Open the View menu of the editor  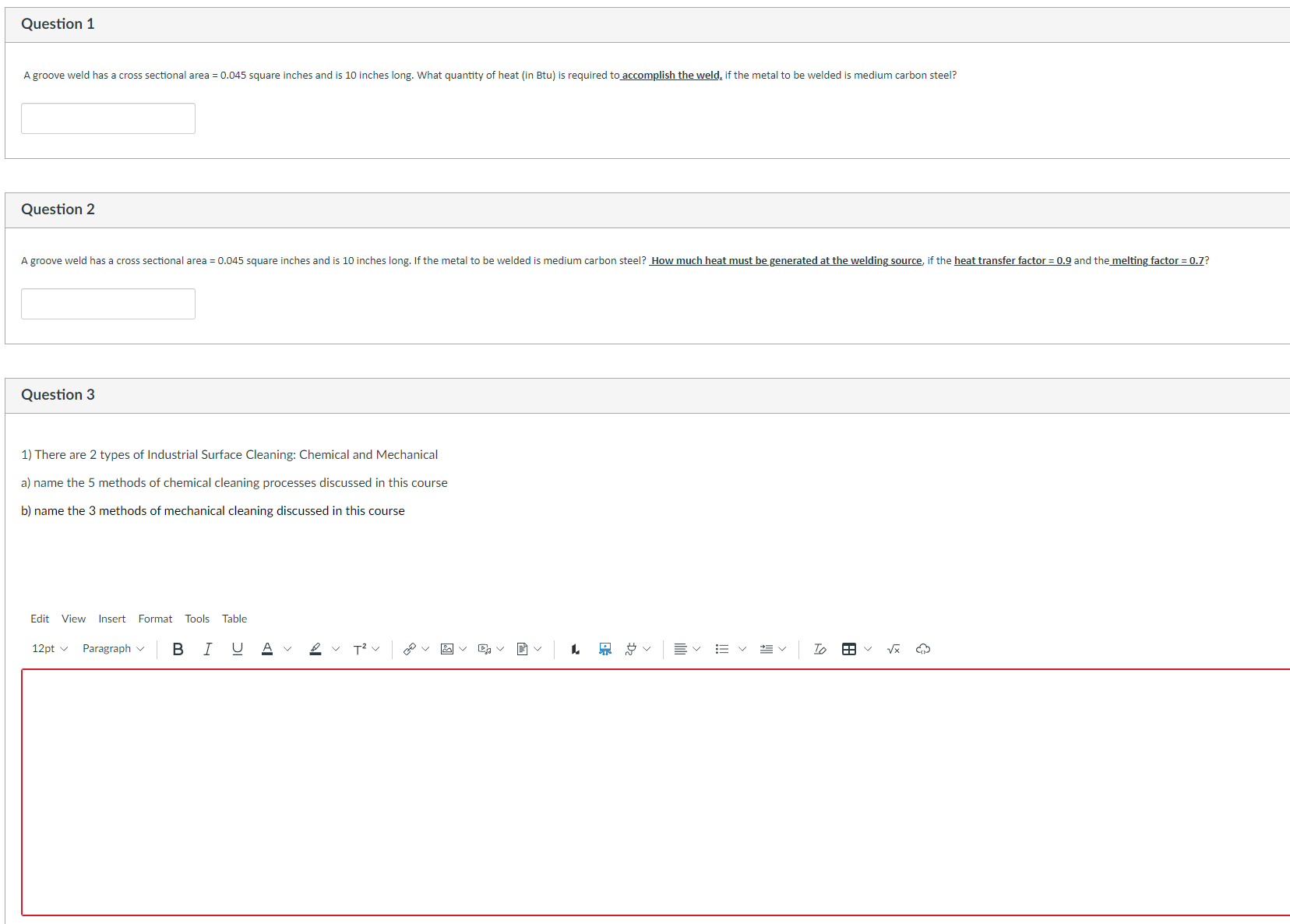pyautogui.click(x=74, y=619)
